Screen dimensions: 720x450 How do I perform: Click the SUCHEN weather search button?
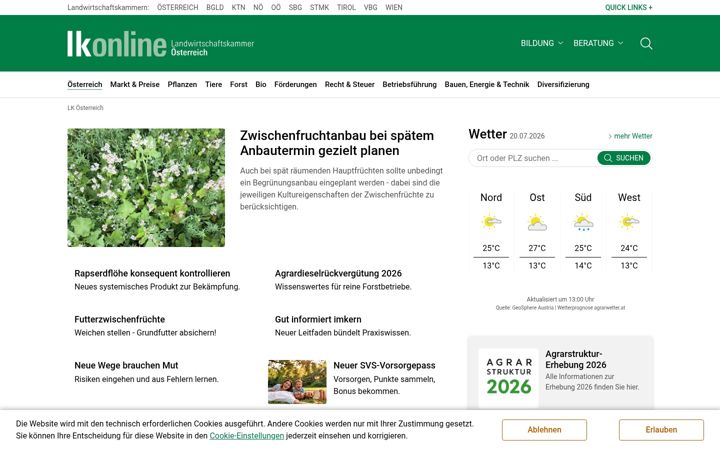pos(624,158)
